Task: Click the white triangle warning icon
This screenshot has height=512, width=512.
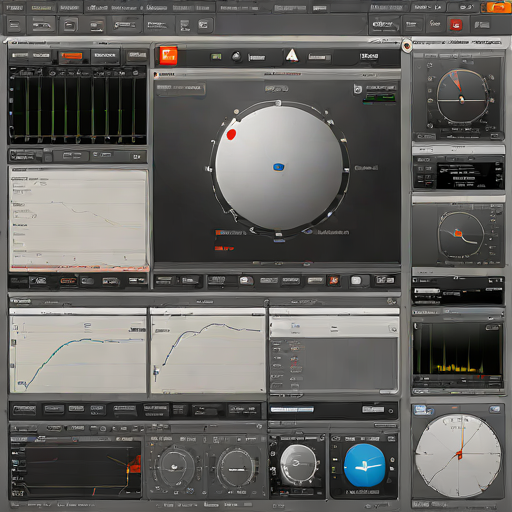Action: (292, 55)
